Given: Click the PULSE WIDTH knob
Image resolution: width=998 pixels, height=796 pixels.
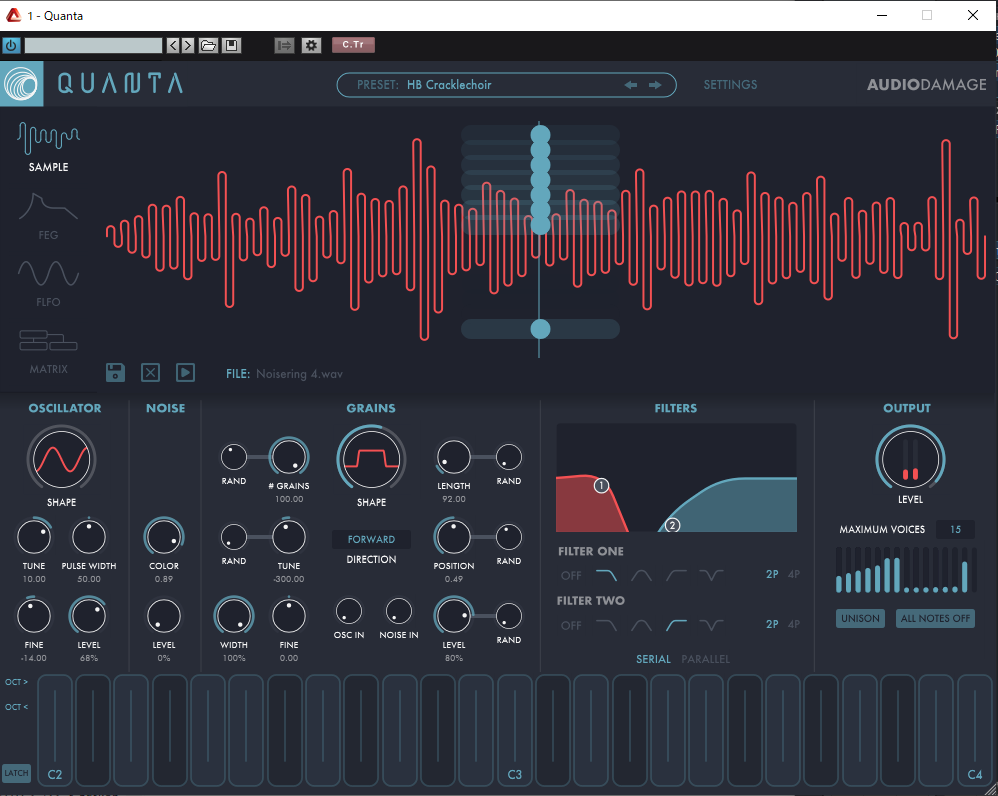Looking at the screenshot, I should tap(89, 537).
